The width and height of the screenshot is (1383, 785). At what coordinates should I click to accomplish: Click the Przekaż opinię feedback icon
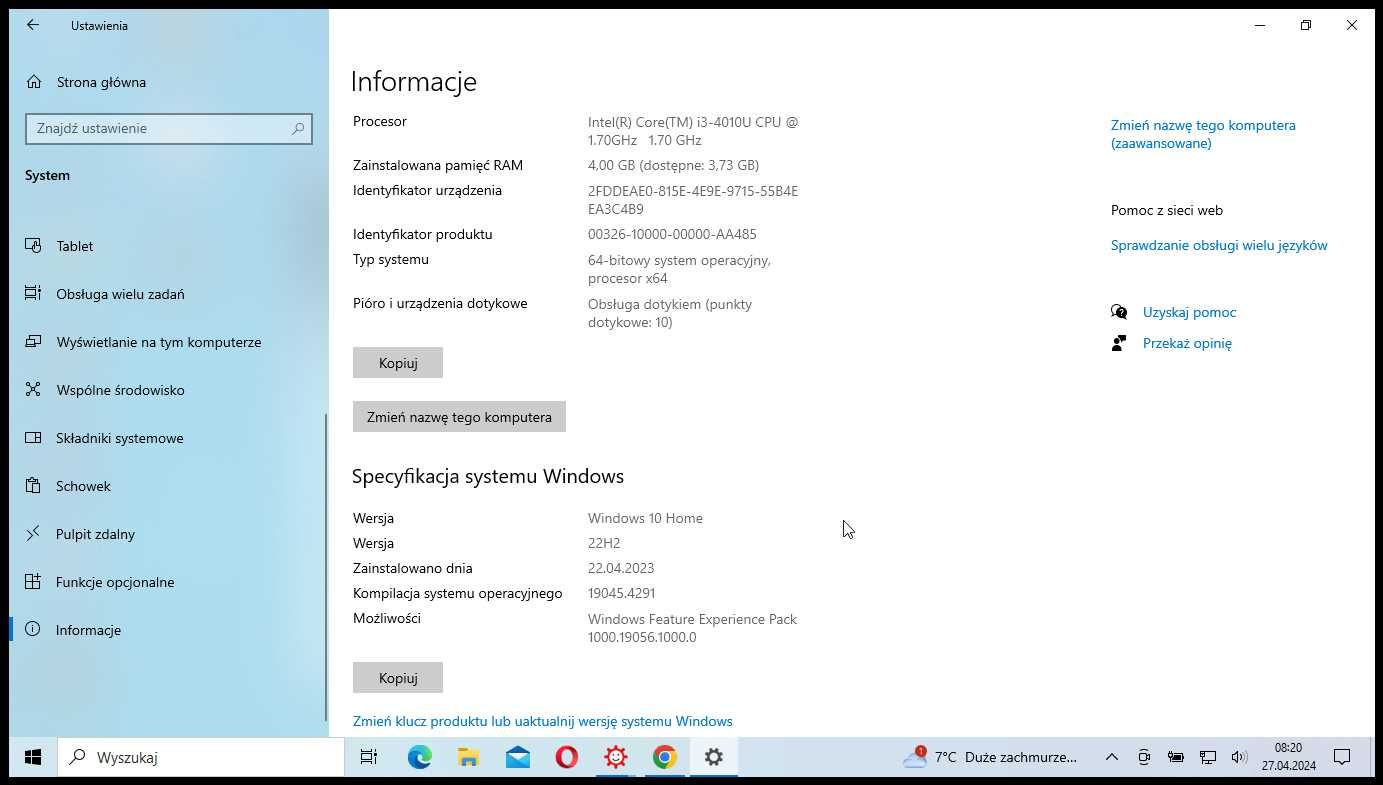click(x=1119, y=343)
